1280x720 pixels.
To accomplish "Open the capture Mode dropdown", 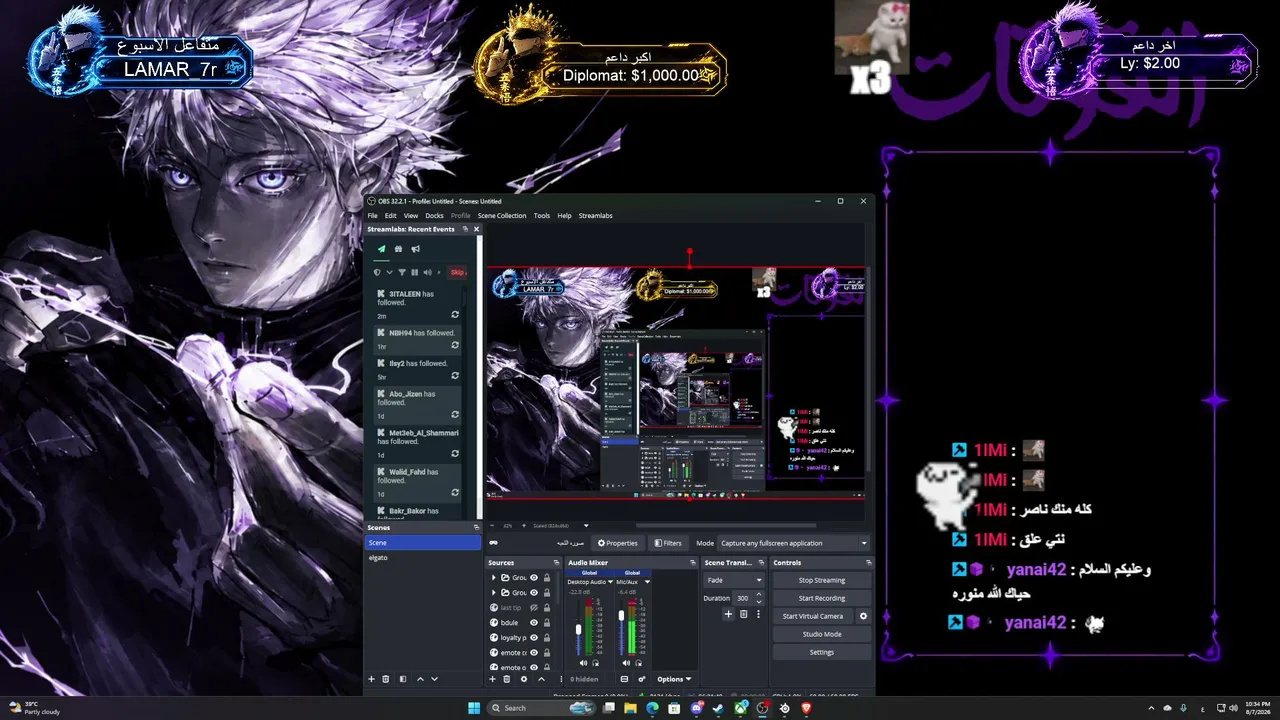I will 794,543.
